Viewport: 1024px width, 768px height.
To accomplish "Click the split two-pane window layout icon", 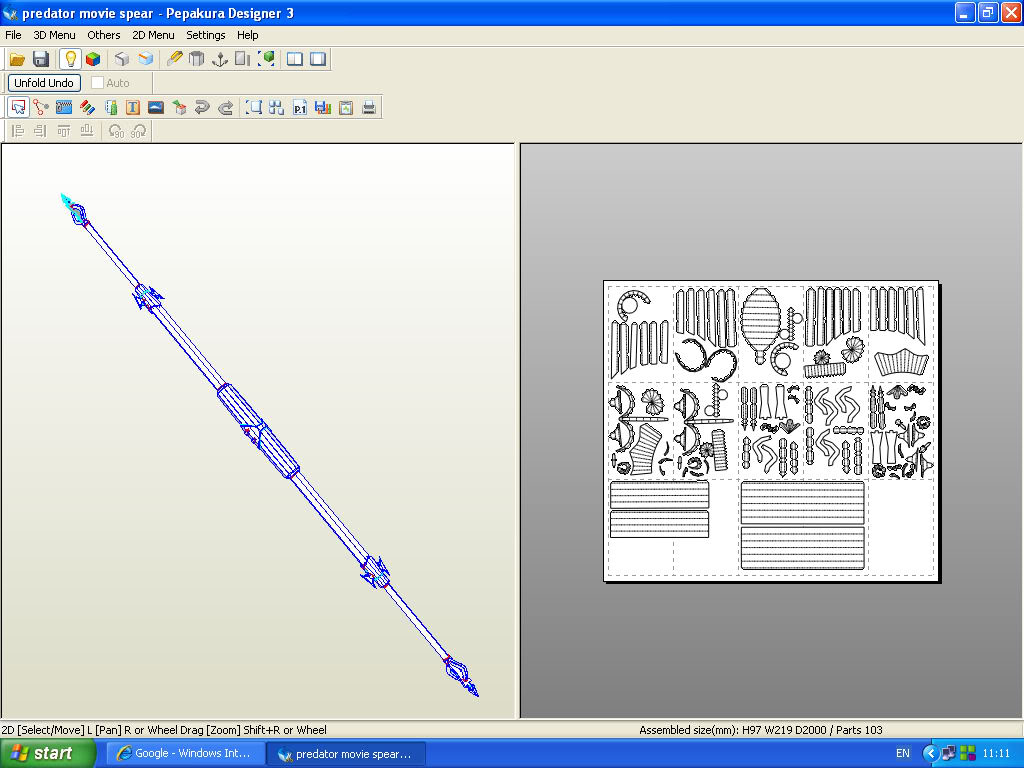I will click(295, 59).
